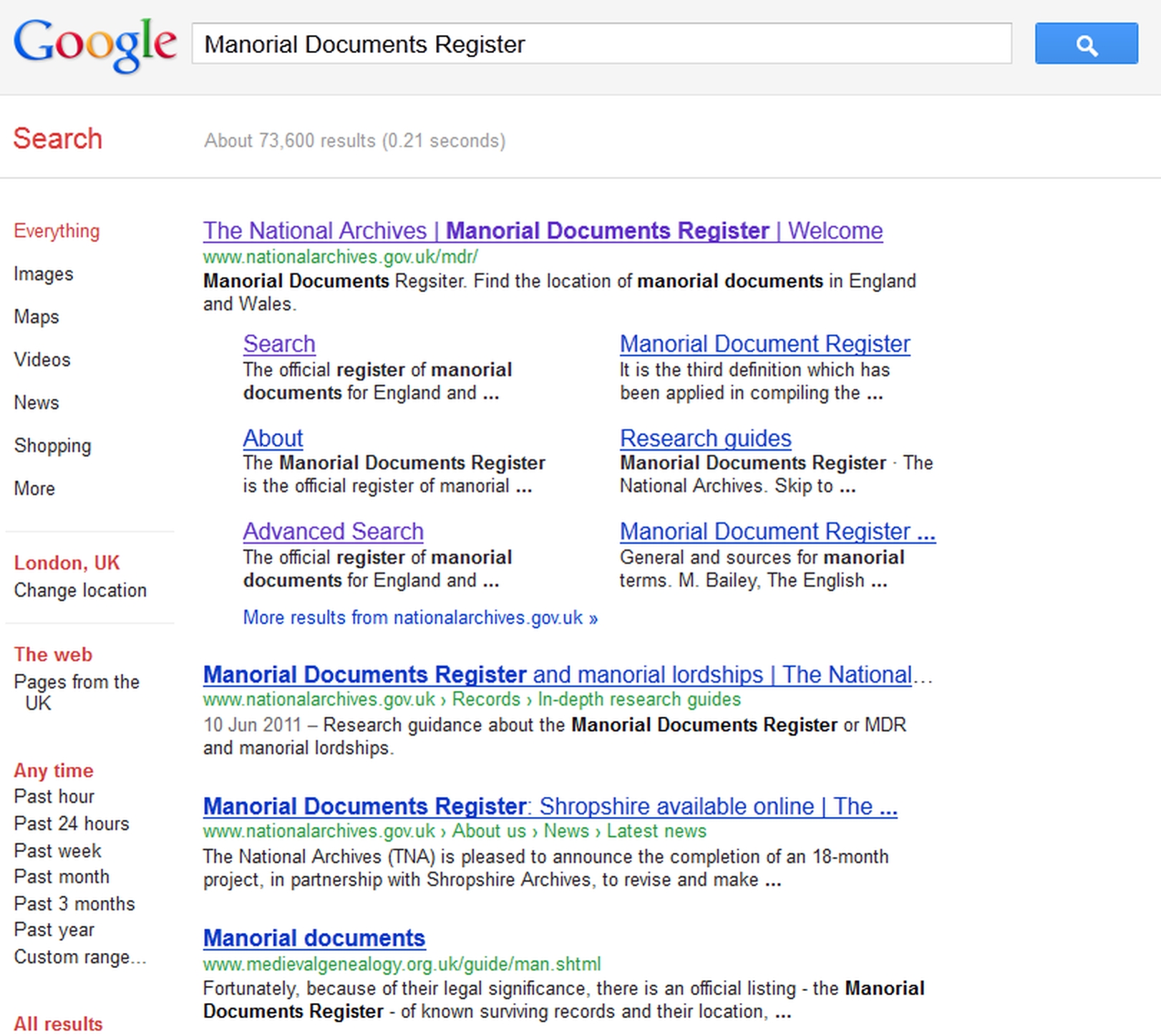Screen dimensions: 1161x1036
Task: Open the first Manorial Document Register sitelink
Action: 765,344
